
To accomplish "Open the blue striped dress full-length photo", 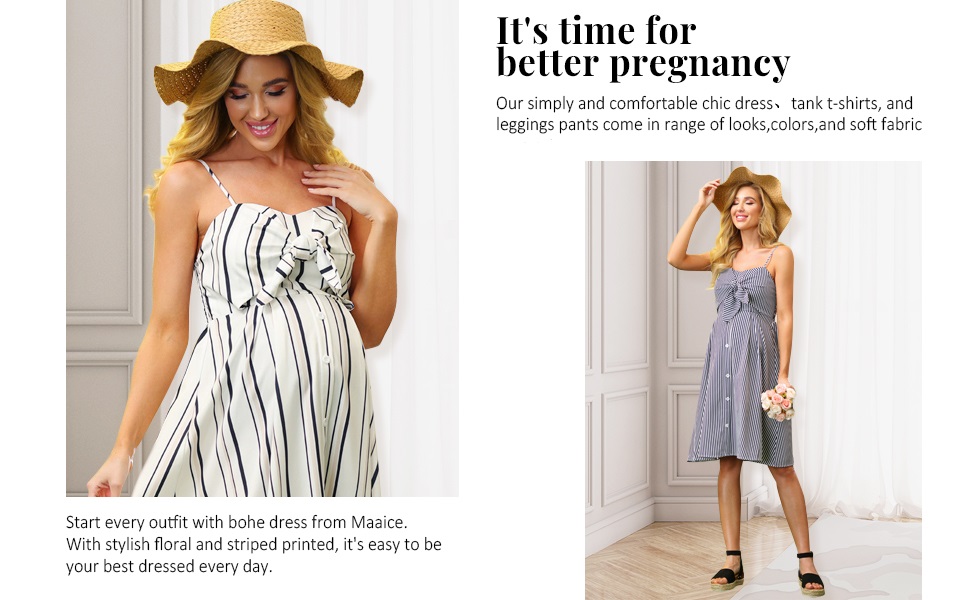I will click(753, 380).
